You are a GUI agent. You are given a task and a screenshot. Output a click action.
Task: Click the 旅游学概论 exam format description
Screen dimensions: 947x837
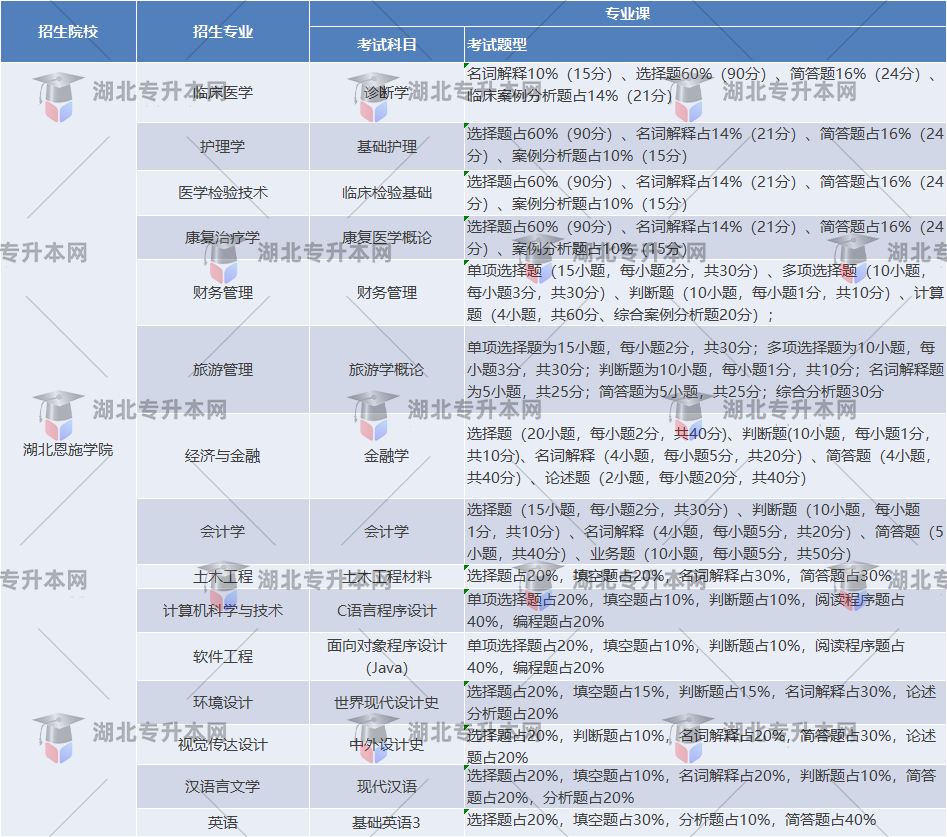pos(705,370)
